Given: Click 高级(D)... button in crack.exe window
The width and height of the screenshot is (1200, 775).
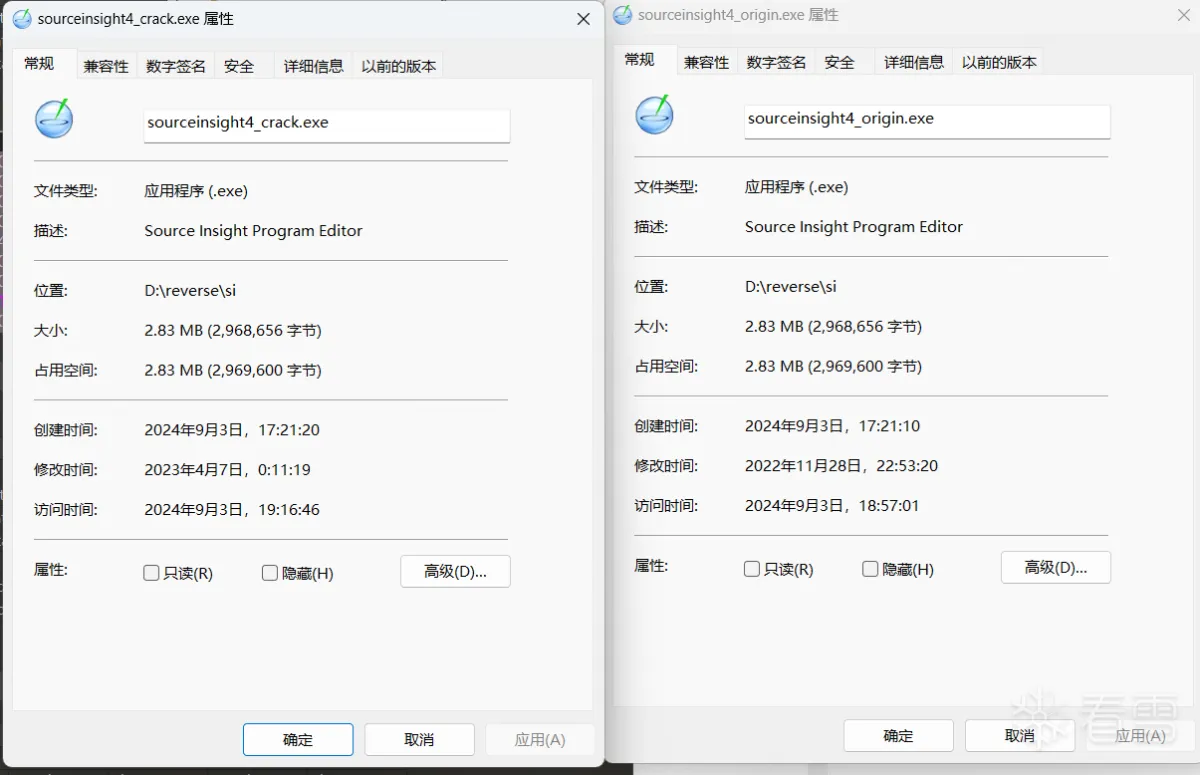Looking at the screenshot, I should (455, 571).
